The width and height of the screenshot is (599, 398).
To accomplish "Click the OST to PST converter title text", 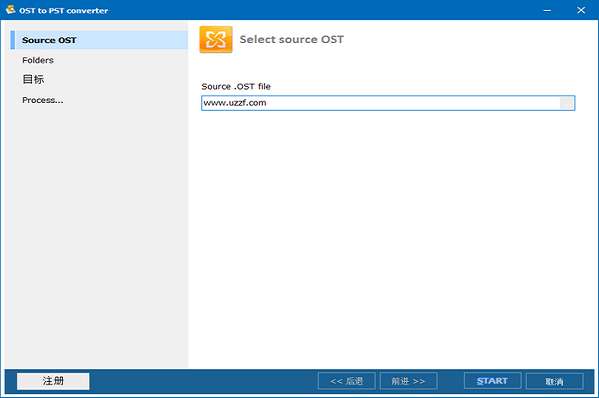I will tap(63, 11).
